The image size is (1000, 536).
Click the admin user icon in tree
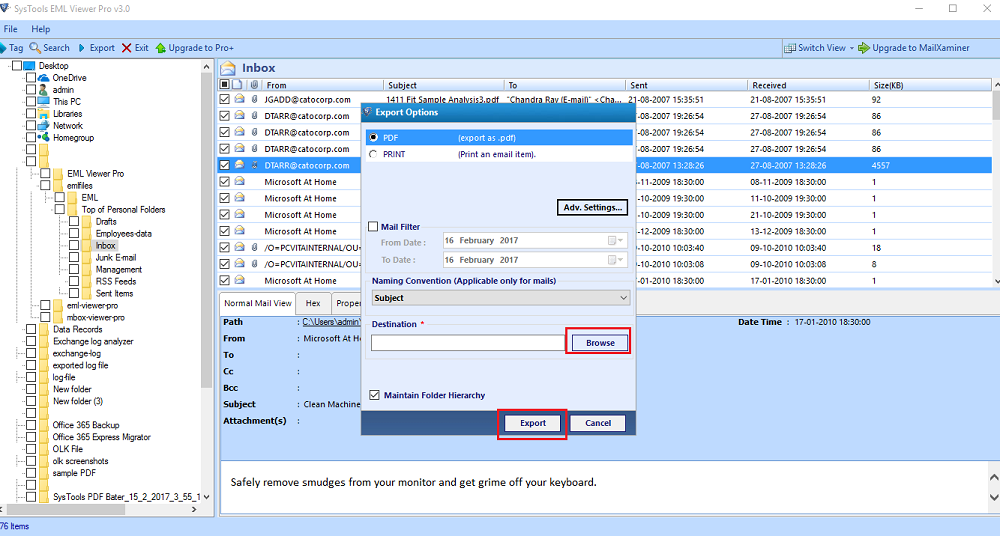43,90
